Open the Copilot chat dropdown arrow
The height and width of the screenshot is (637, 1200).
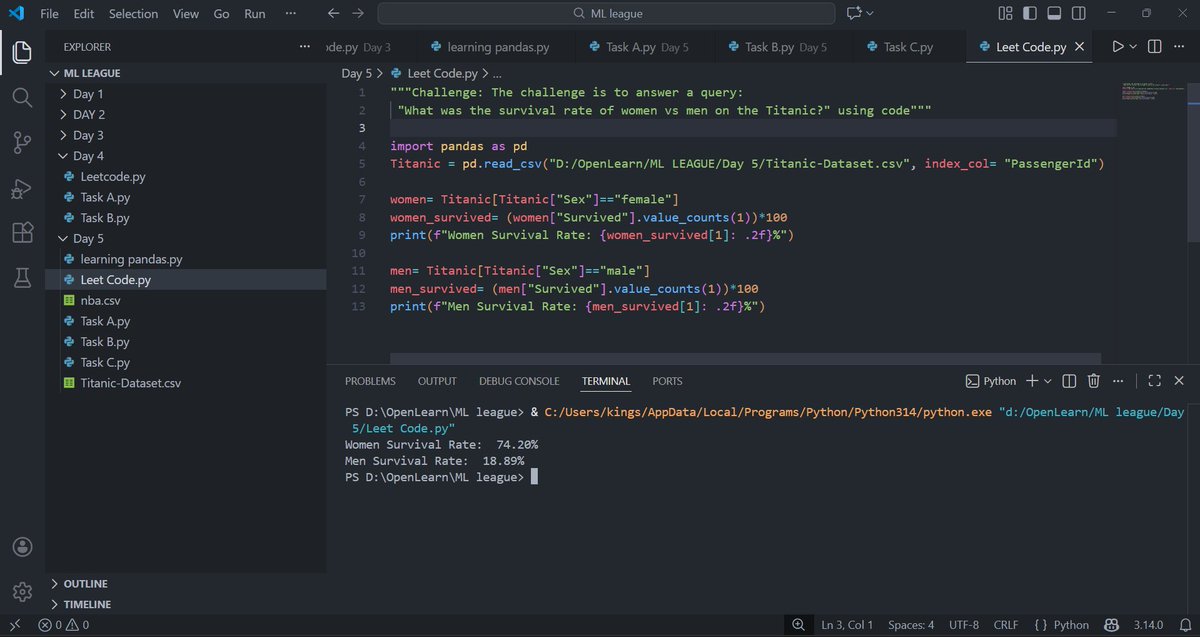869,14
